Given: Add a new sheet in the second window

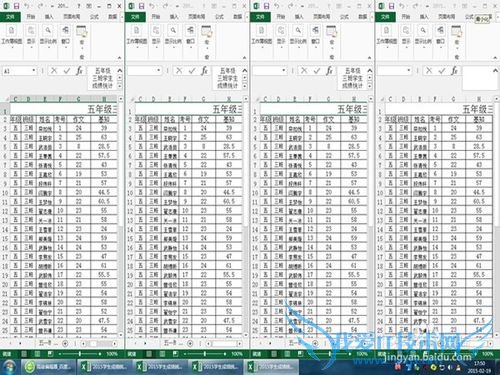Looking at the screenshot, I should (190, 343).
